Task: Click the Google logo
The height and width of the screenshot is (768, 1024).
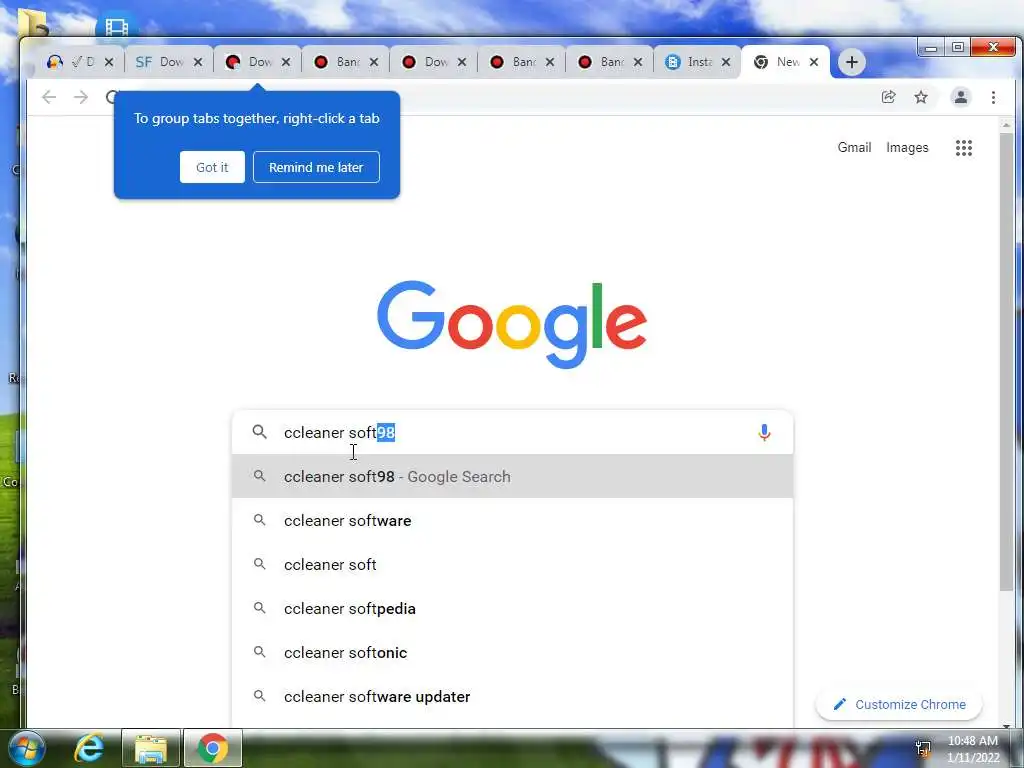Action: [512, 325]
